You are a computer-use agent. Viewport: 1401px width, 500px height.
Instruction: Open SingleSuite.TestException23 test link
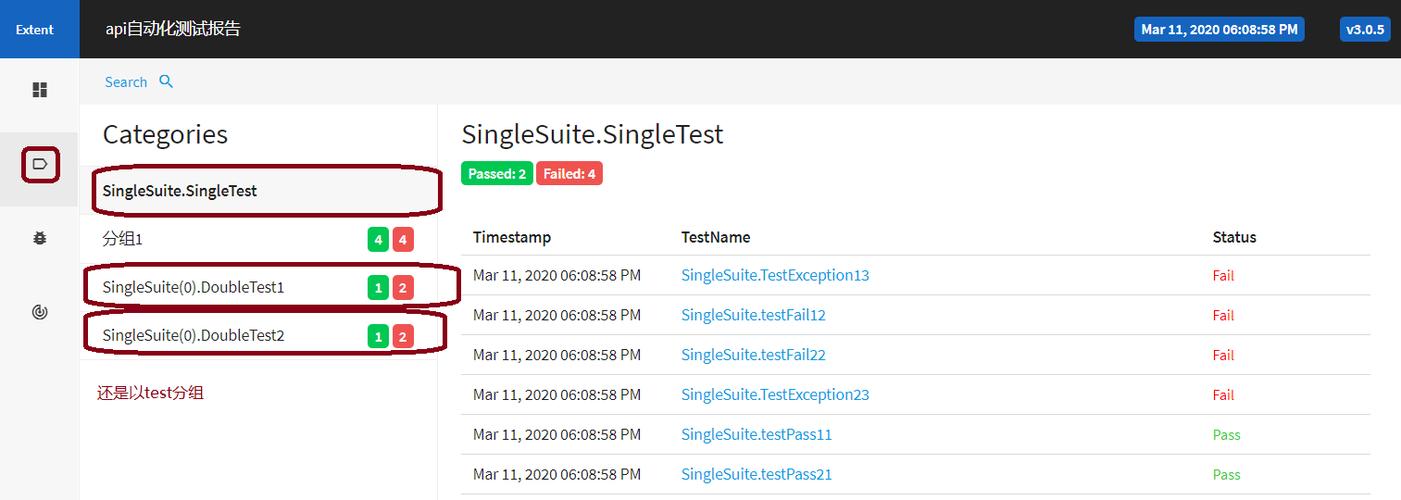[x=775, y=394]
